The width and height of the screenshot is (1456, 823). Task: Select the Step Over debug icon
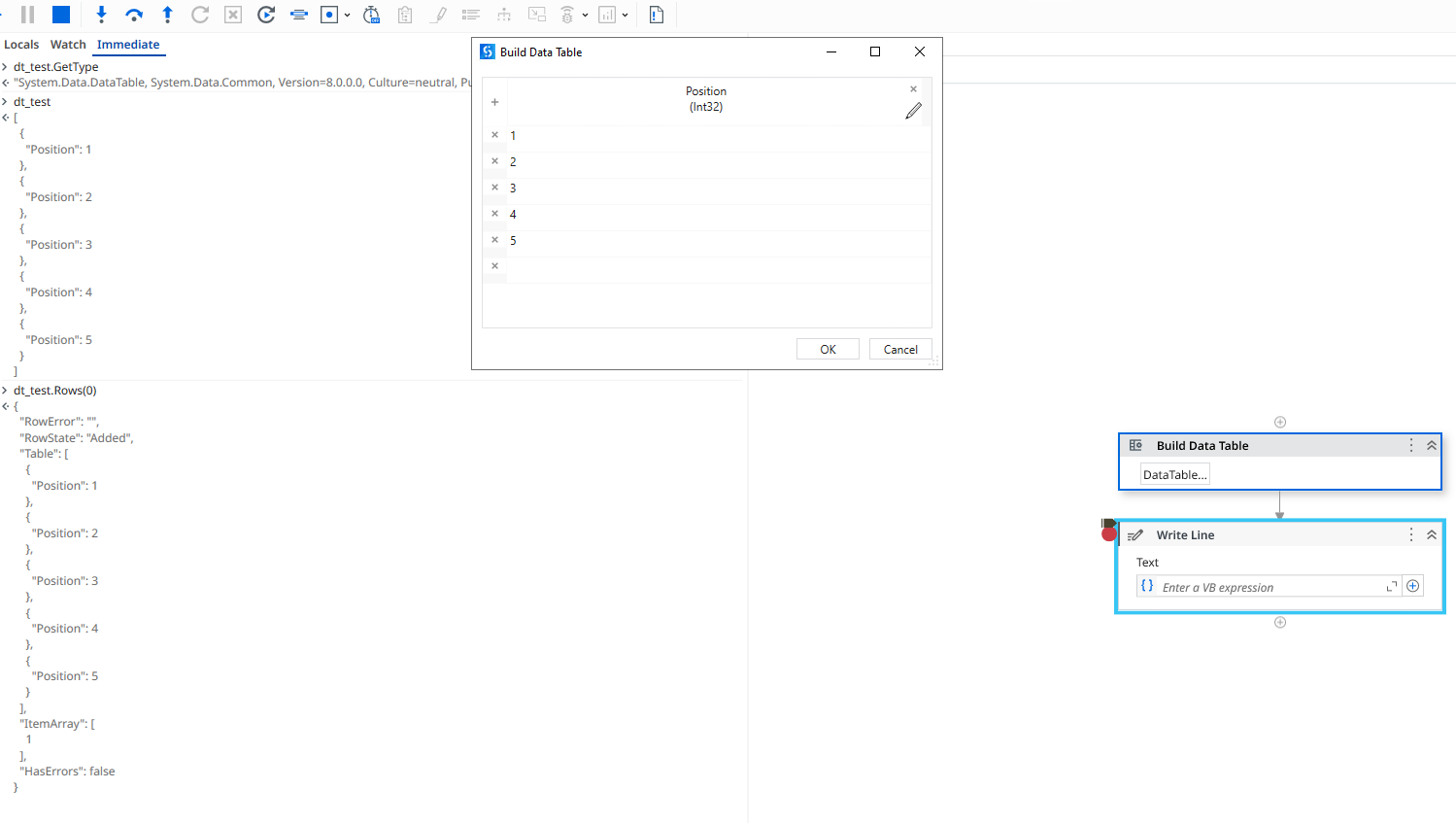[135, 14]
